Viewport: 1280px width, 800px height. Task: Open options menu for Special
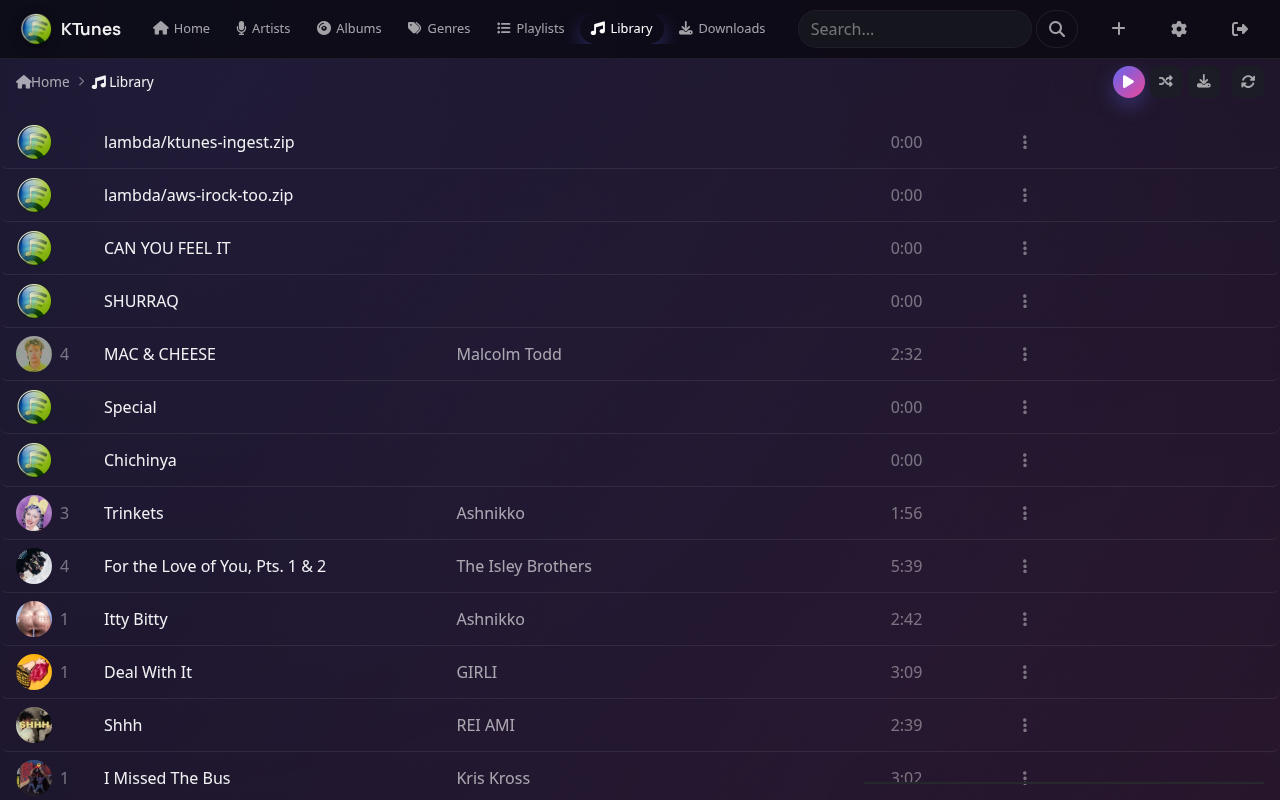click(x=1025, y=407)
